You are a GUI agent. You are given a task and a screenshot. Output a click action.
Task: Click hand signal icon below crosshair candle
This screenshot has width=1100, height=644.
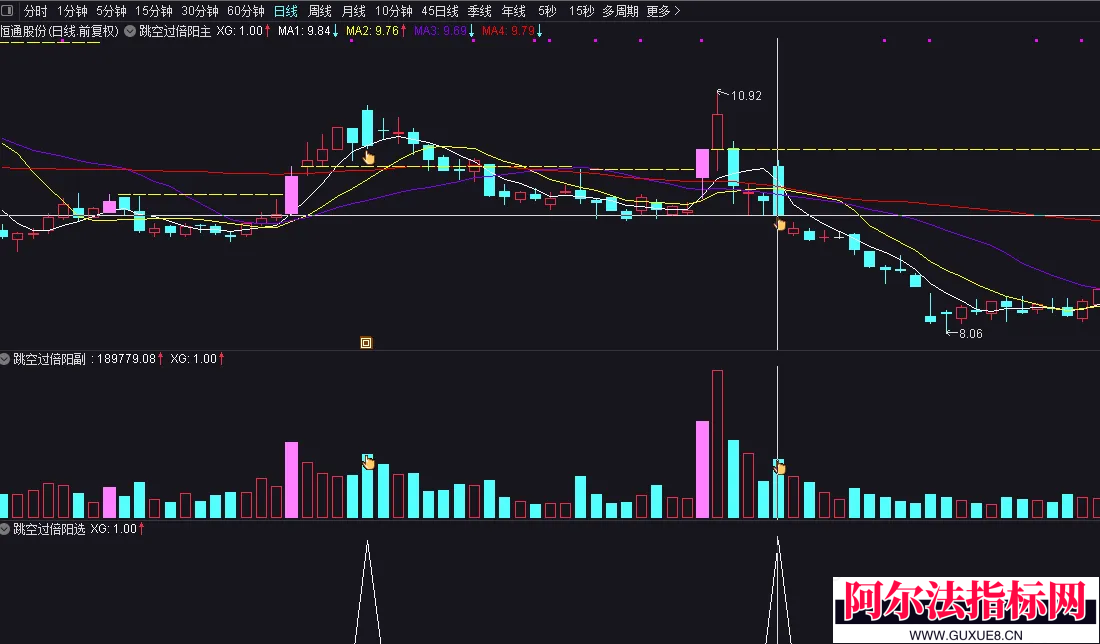coord(780,224)
